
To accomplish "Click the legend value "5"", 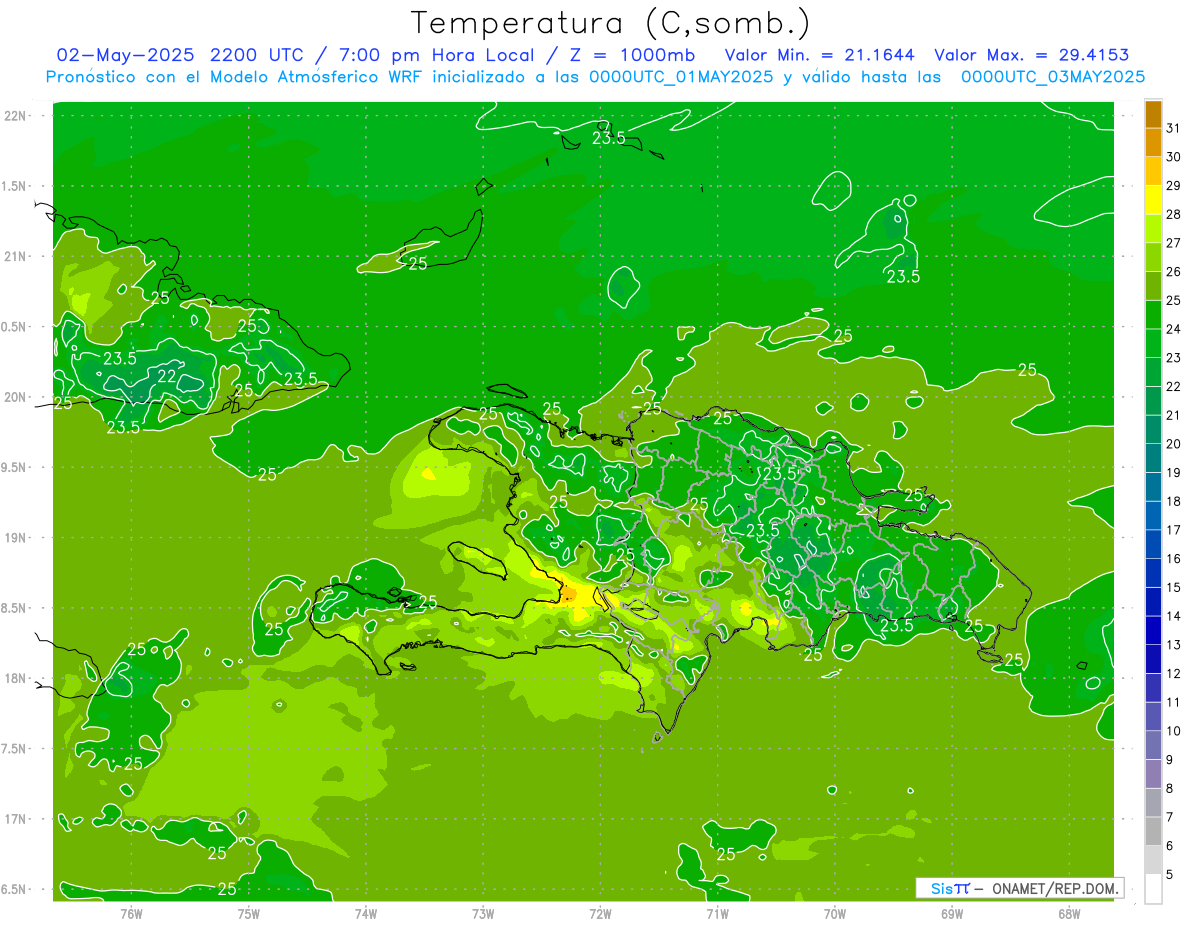I will (x=1170, y=875).
